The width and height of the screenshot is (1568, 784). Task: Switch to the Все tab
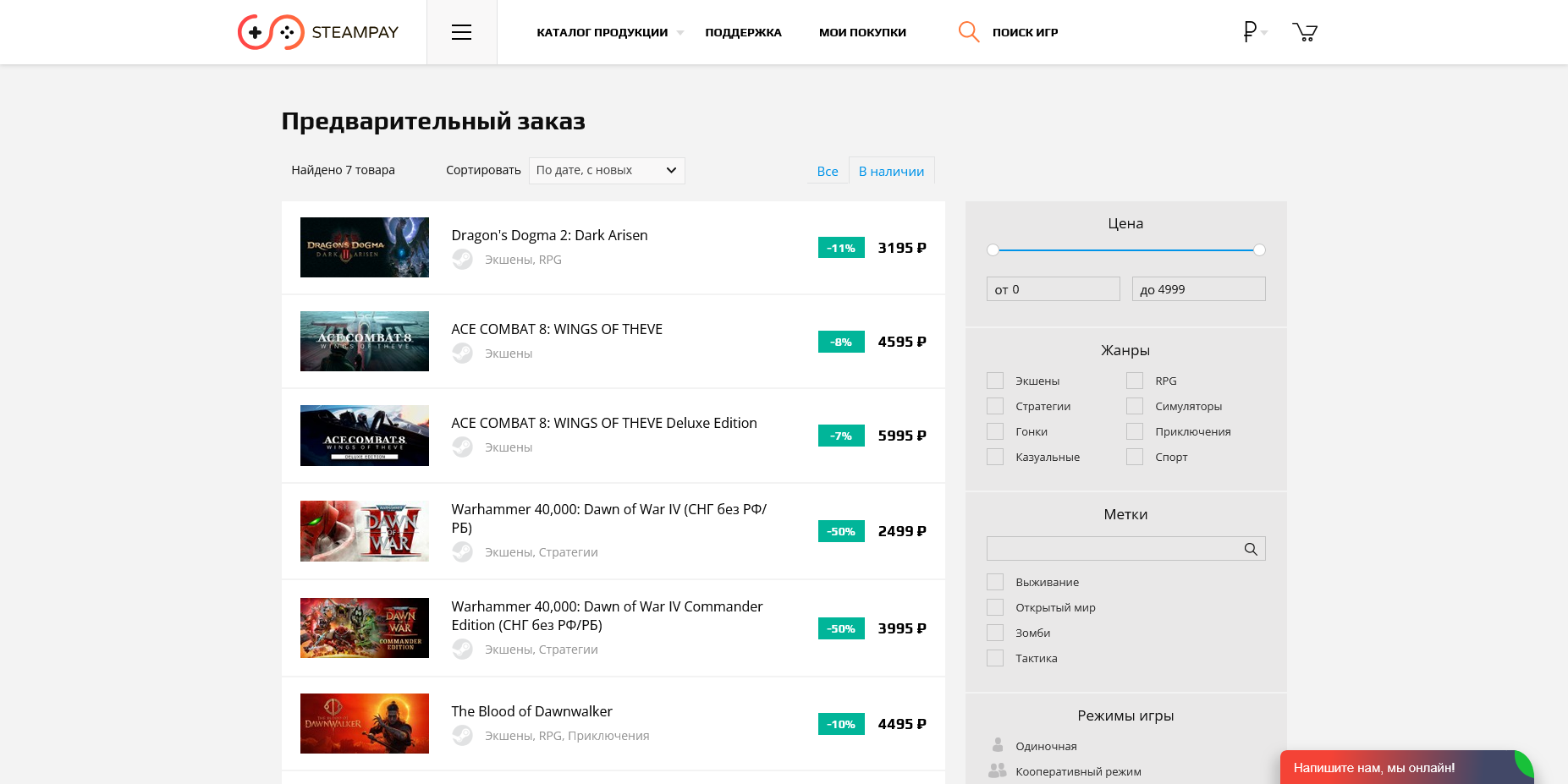(828, 171)
